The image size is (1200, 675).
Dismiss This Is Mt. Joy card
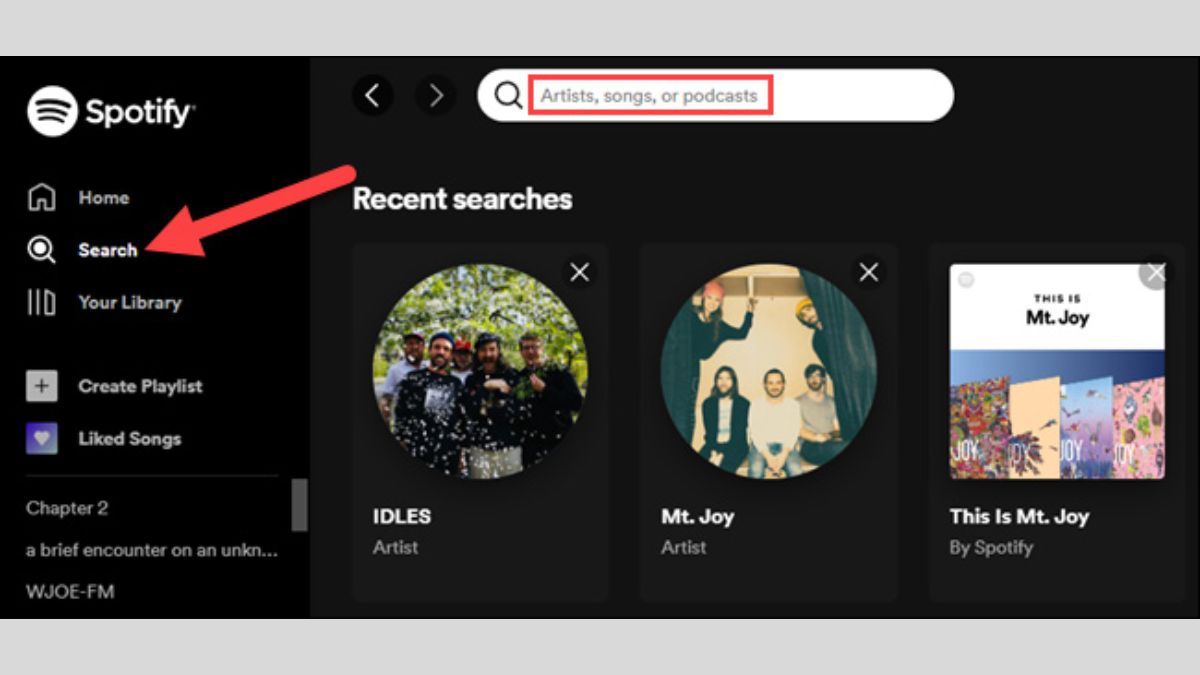click(x=1155, y=272)
